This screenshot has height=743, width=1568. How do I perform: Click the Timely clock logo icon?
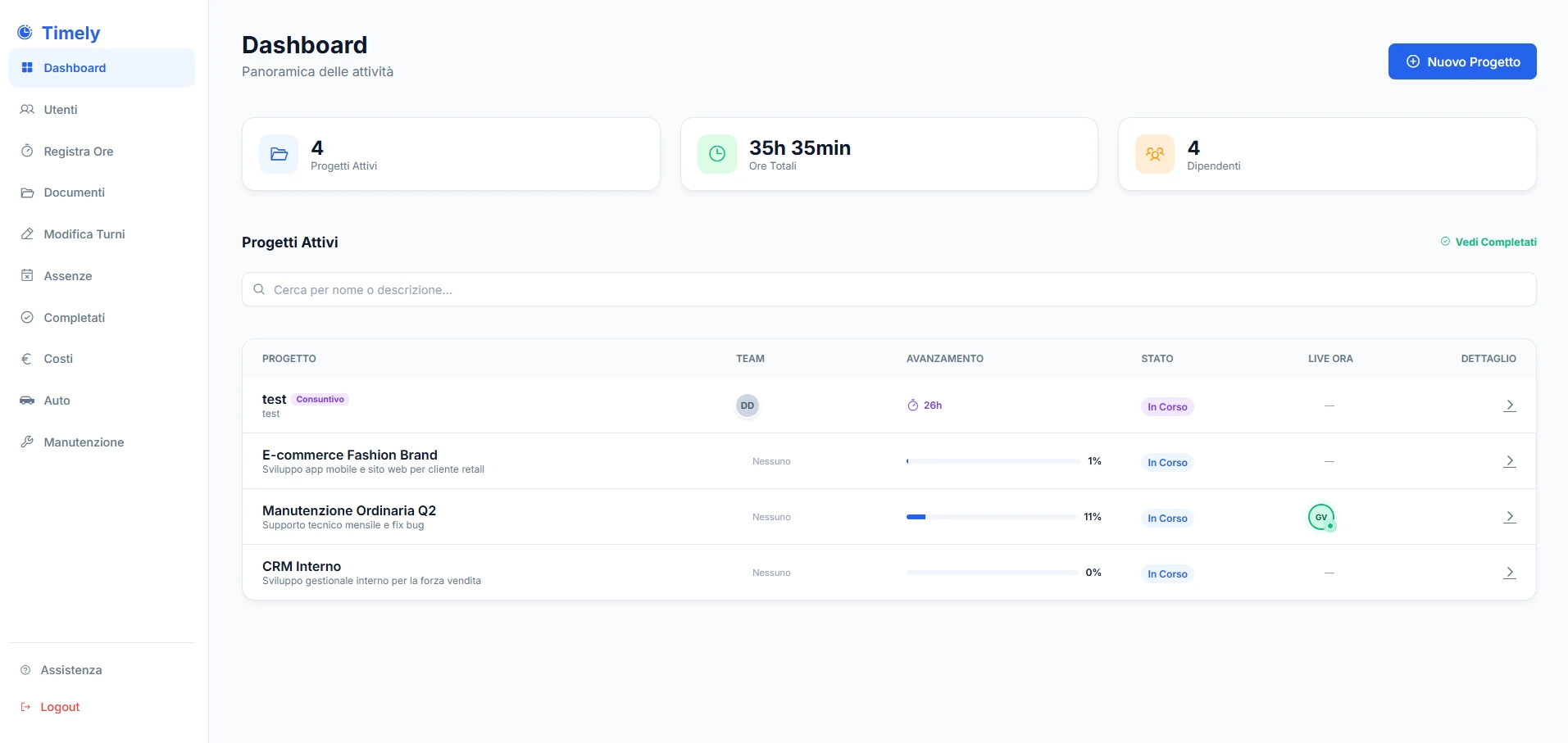(25, 33)
